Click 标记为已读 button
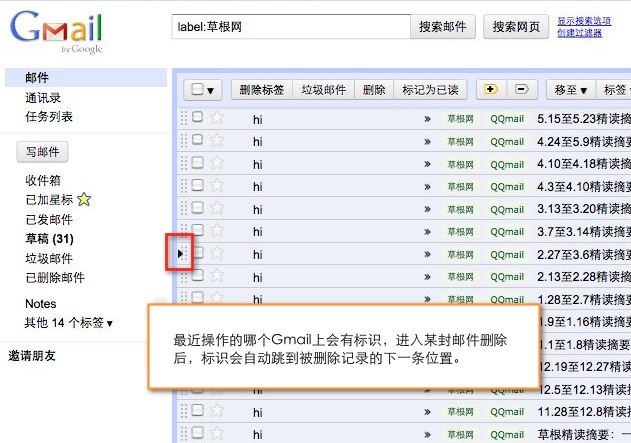This screenshot has height=443, width=631. 430,89
